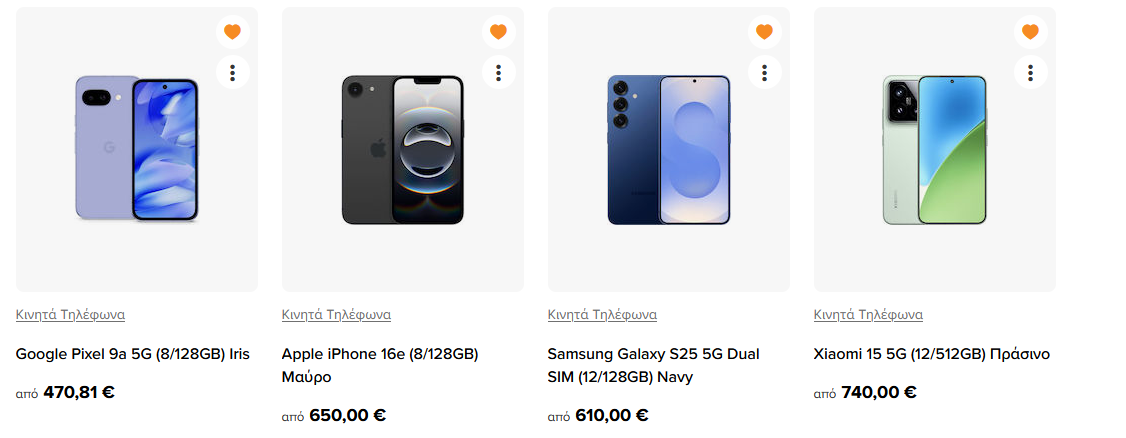This screenshot has height=438, width=1126.
Task: Click the Samsung Galaxy S25 Navy product image
Action: click(x=669, y=150)
